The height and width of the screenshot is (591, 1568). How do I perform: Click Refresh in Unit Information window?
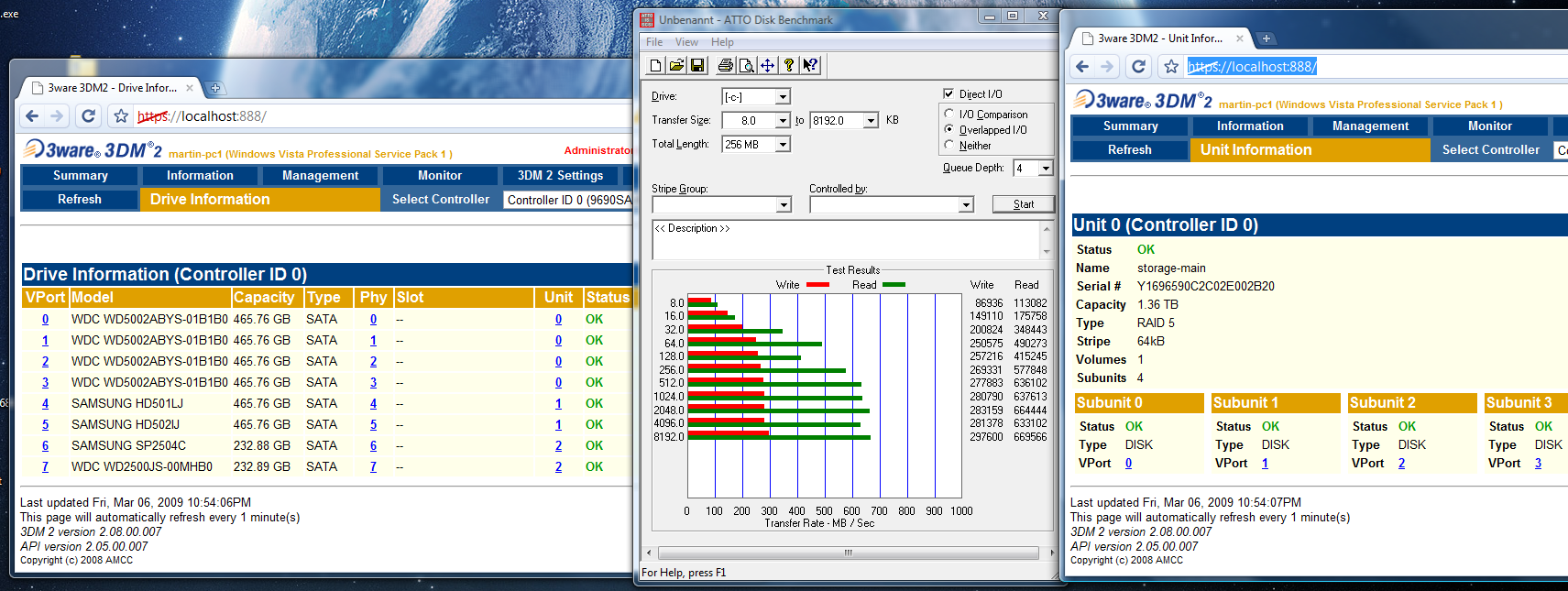[x=1130, y=149]
